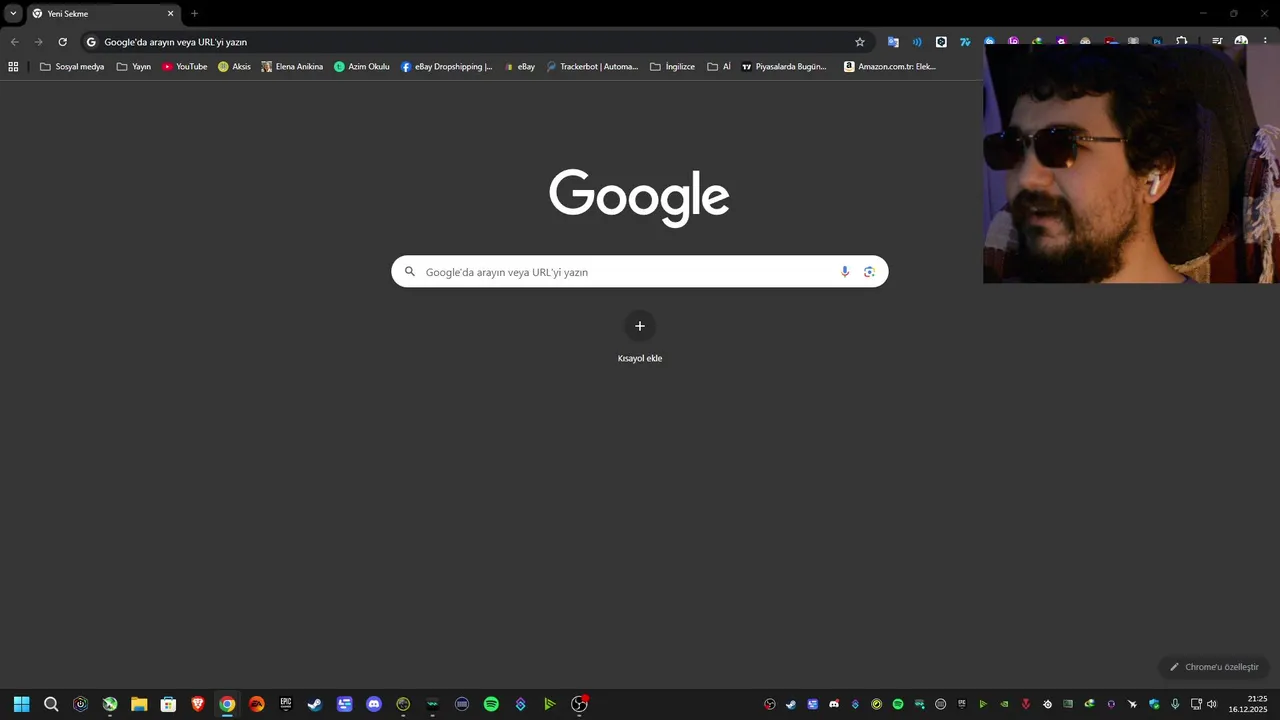
Task: Open the EA app from taskbar
Action: point(257,704)
